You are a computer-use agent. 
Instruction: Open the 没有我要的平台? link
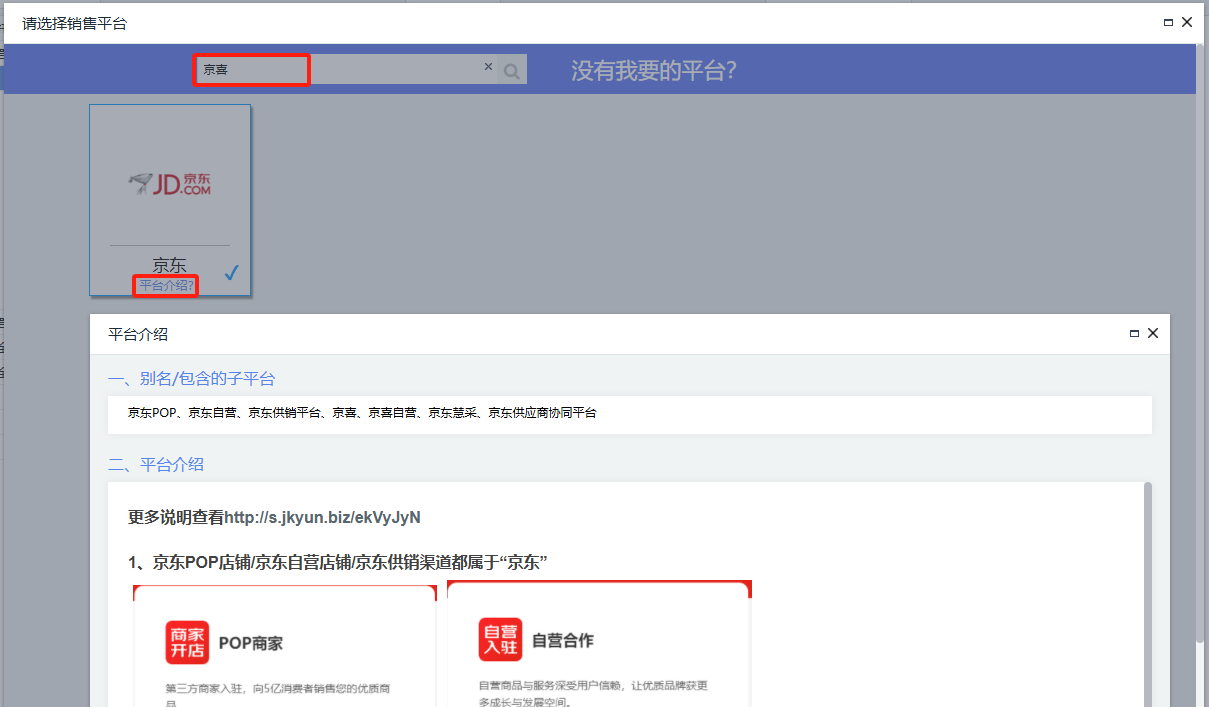click(x=653, y=71)
